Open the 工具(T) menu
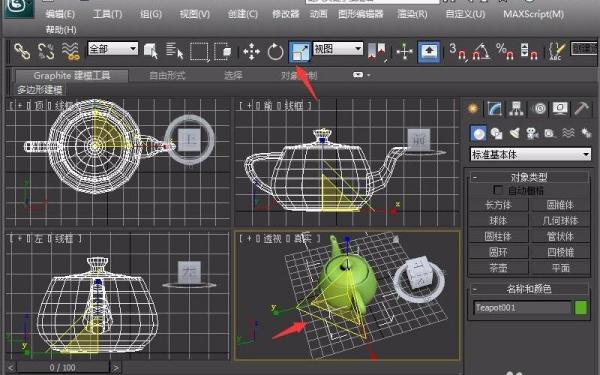This screenshot has width=600, height=375. 108,15
